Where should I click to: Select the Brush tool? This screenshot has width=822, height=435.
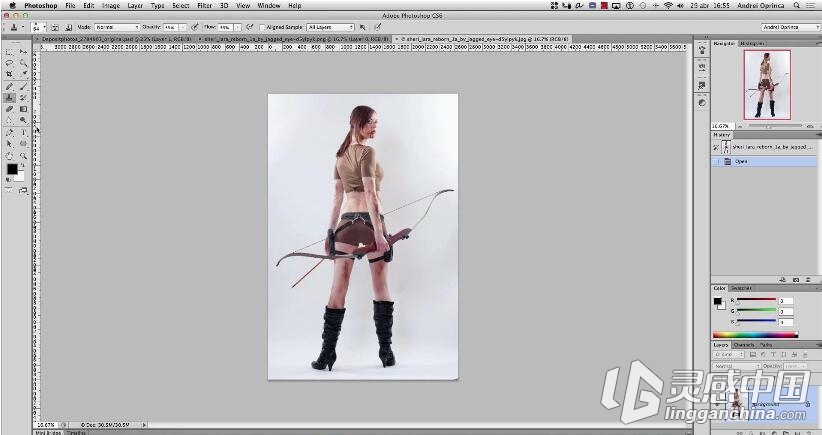click(23, 86)
